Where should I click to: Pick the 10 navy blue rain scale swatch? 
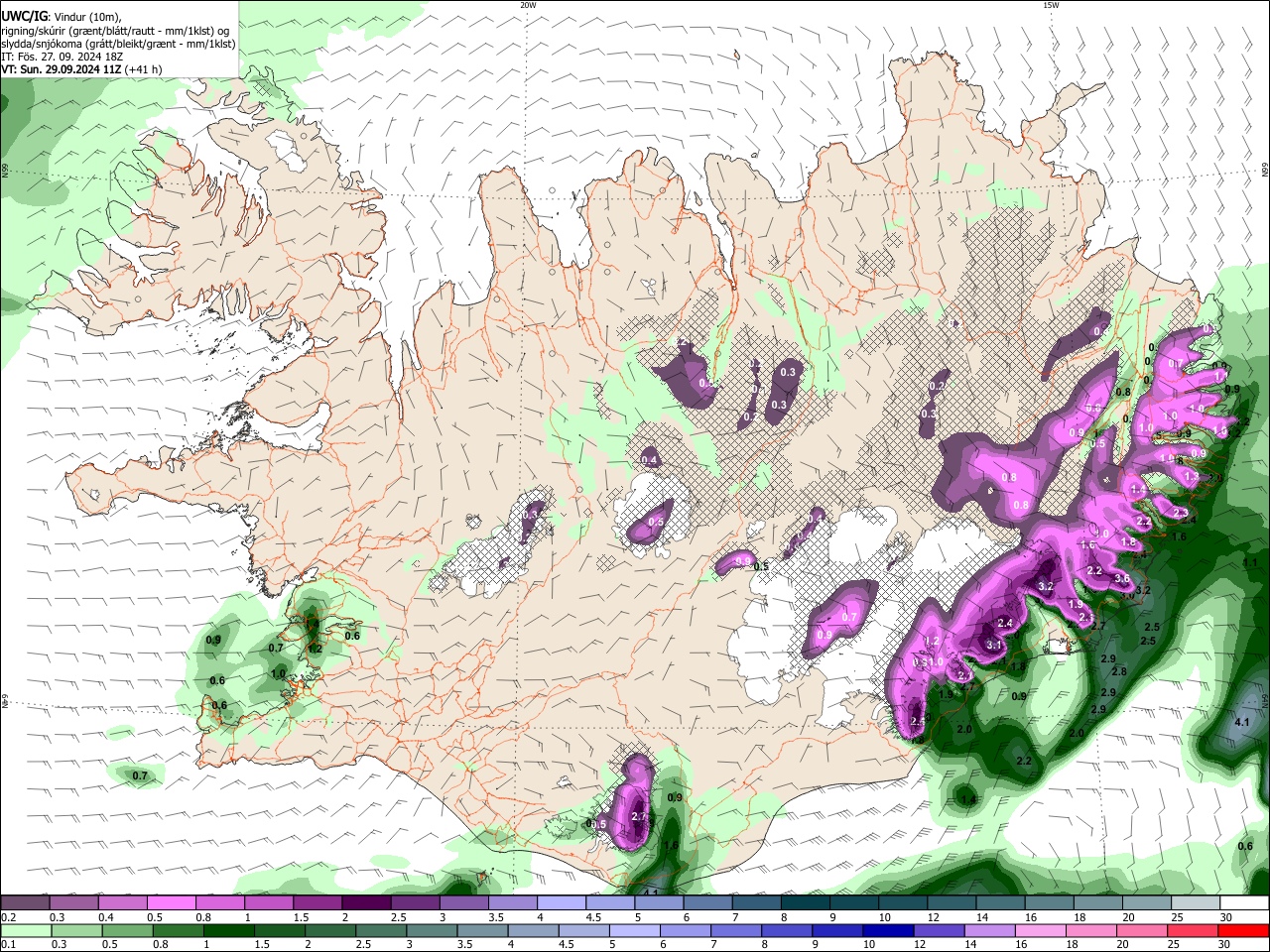889,930
